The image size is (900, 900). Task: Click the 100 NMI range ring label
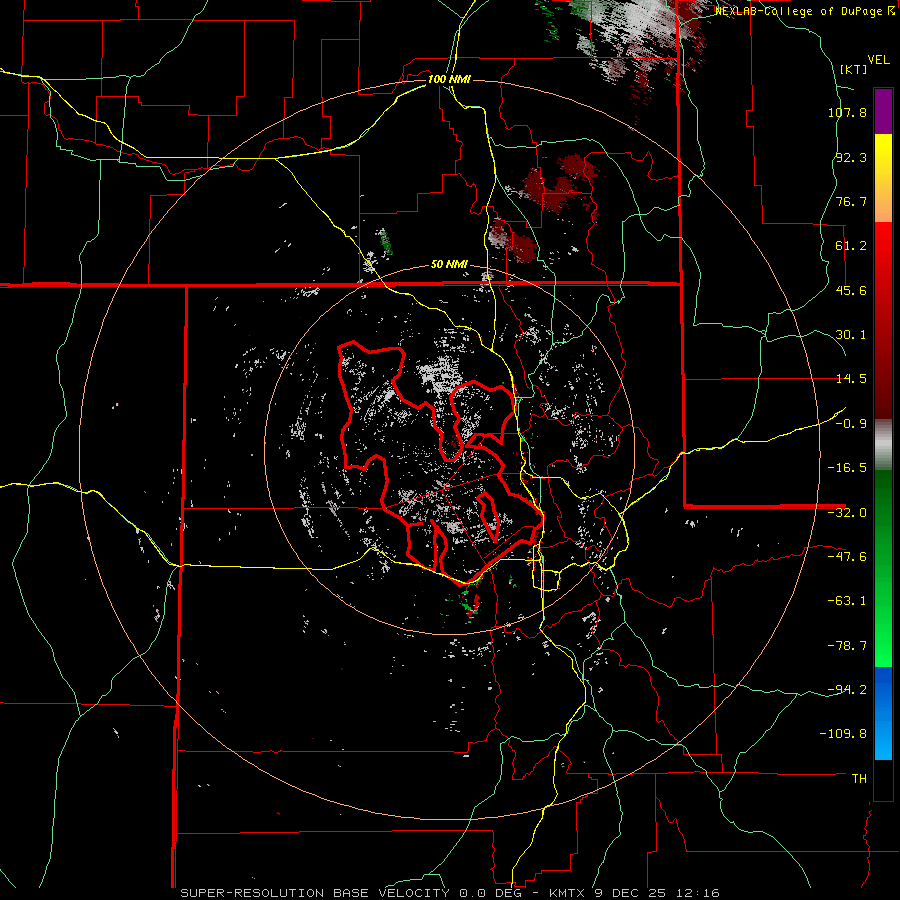tap(449, 79)
